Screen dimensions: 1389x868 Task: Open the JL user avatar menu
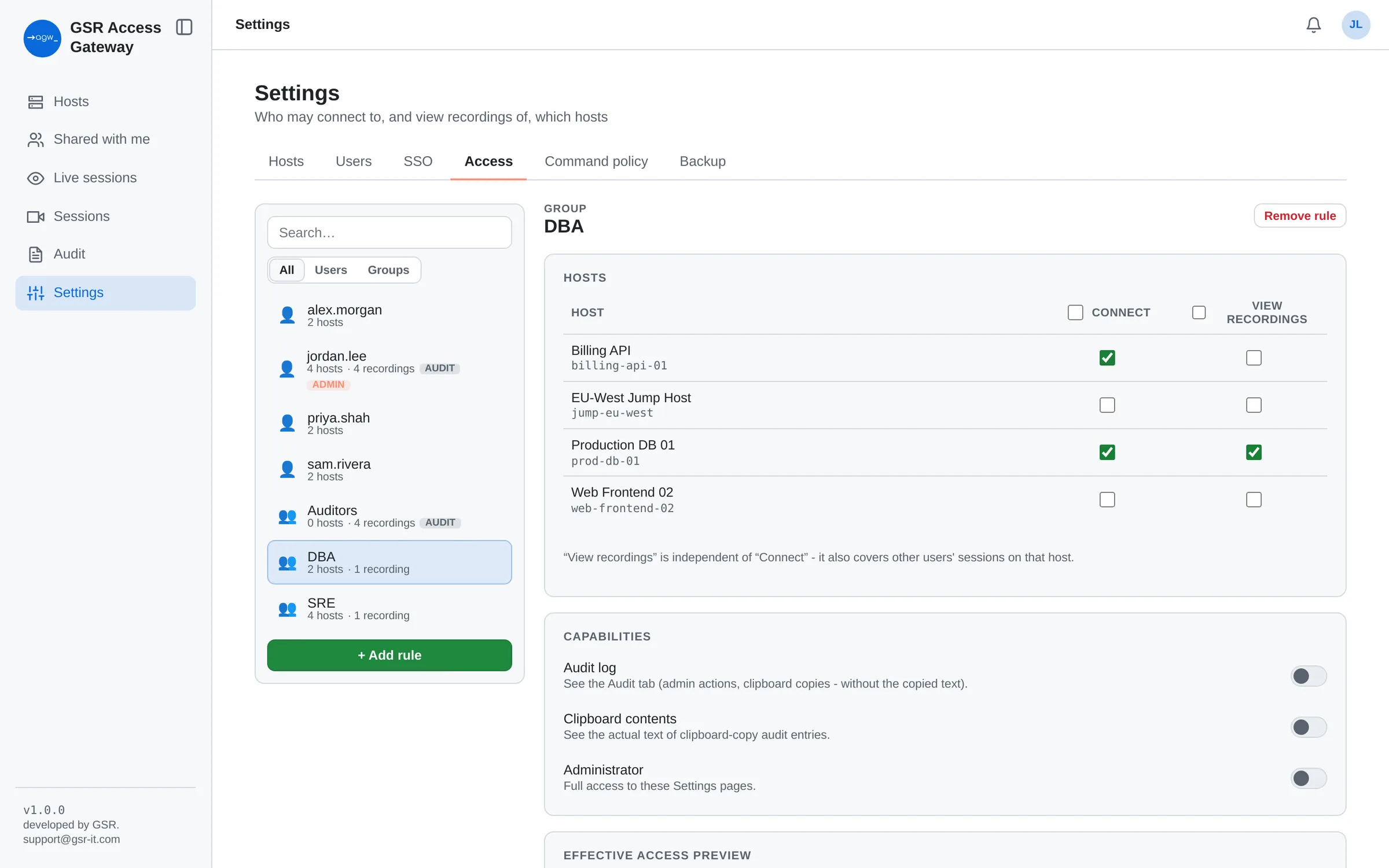(1355, 25)
